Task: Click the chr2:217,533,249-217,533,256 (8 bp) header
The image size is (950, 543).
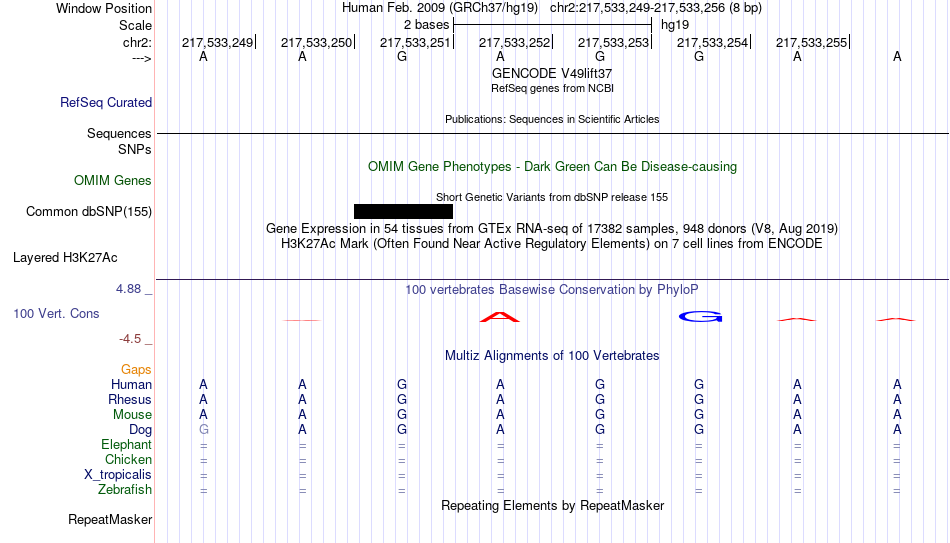Action: pyautogui.click(x=656, y=8)
